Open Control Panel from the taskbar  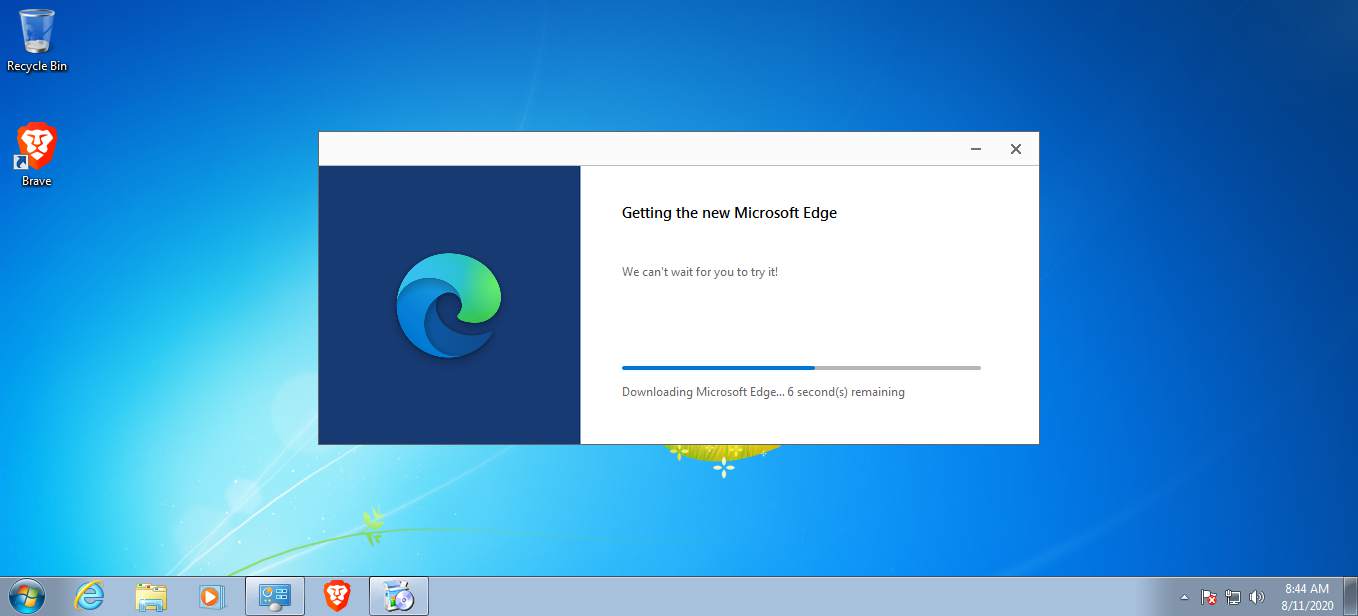tap(273, 596)
